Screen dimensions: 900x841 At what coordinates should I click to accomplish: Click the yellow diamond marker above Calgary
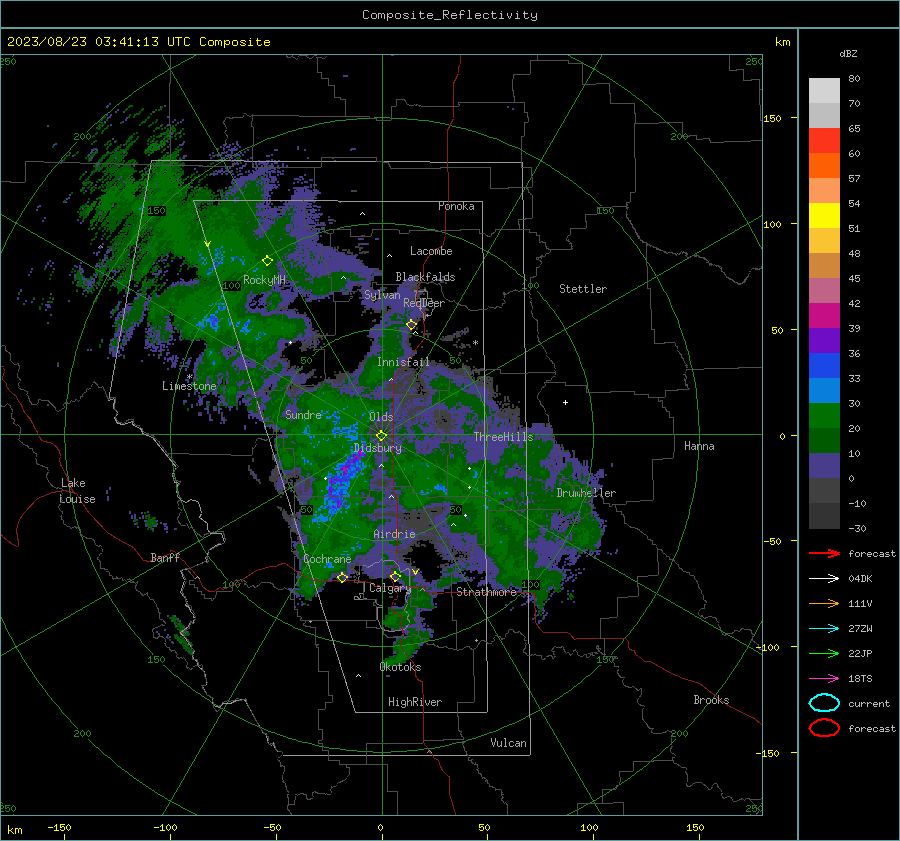click(x=395, y=576)
